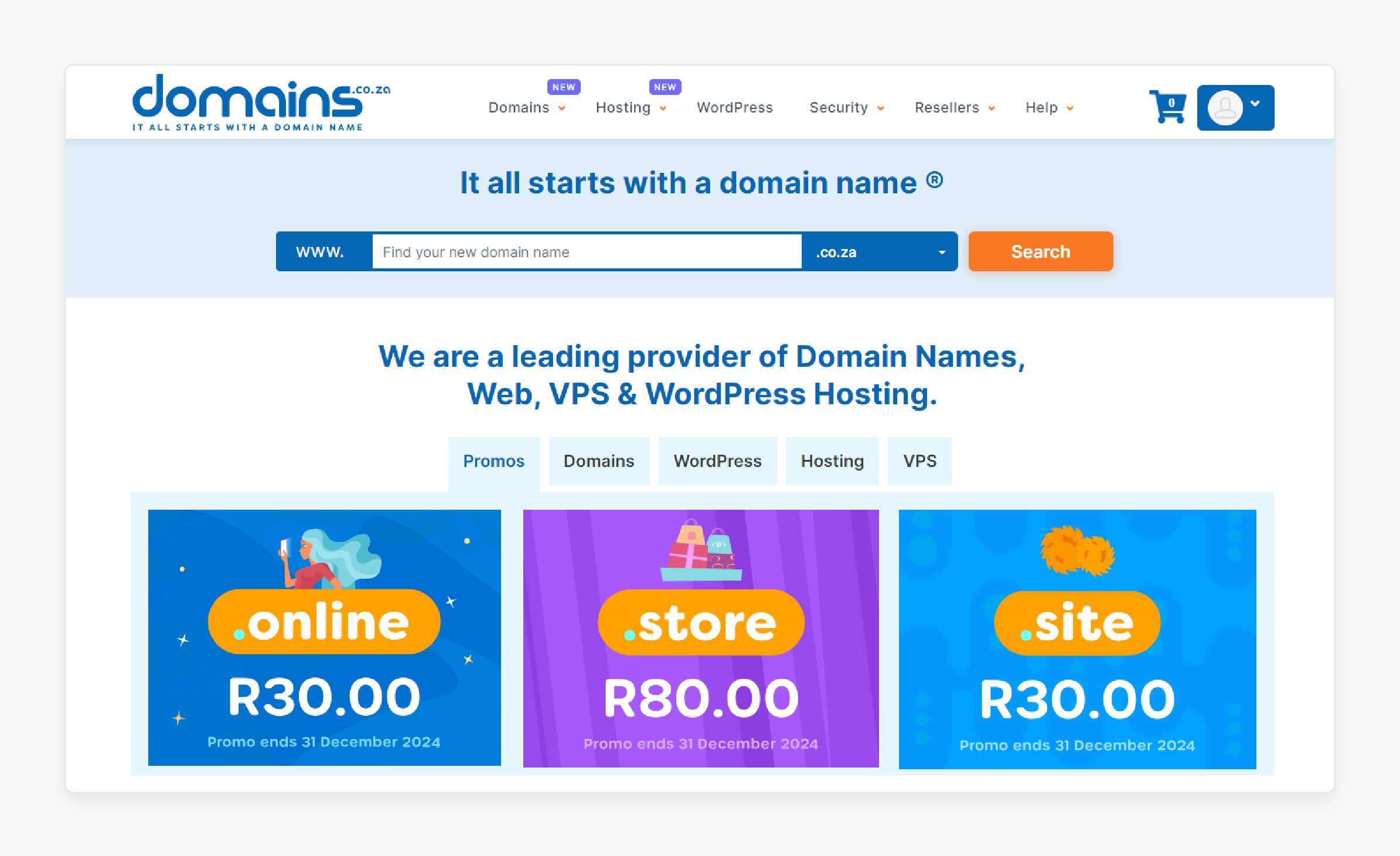Click the dropdown arrow on Resellers menu
This screenshot has width=1400, height=856.
[x=992, y=106]
